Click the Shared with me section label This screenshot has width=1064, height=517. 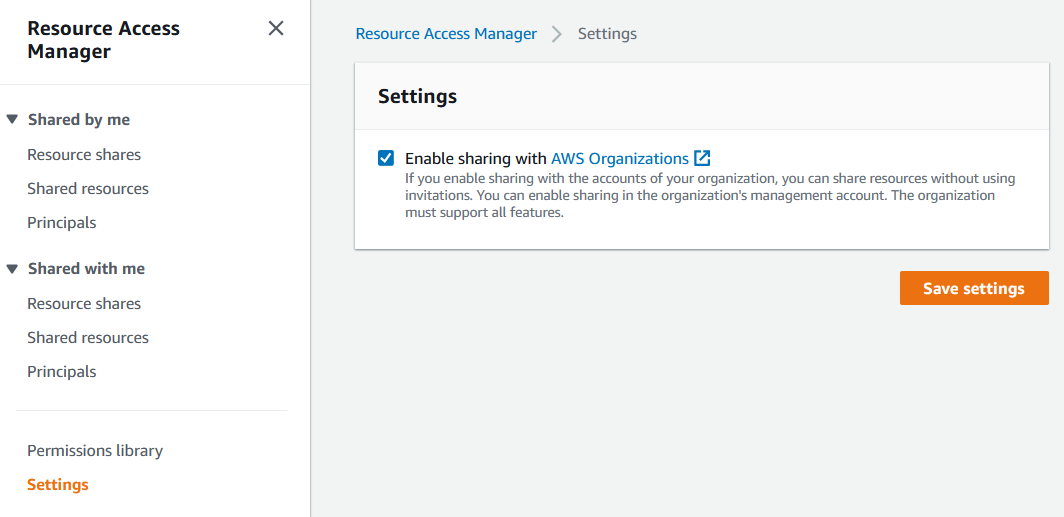[86, 268]
